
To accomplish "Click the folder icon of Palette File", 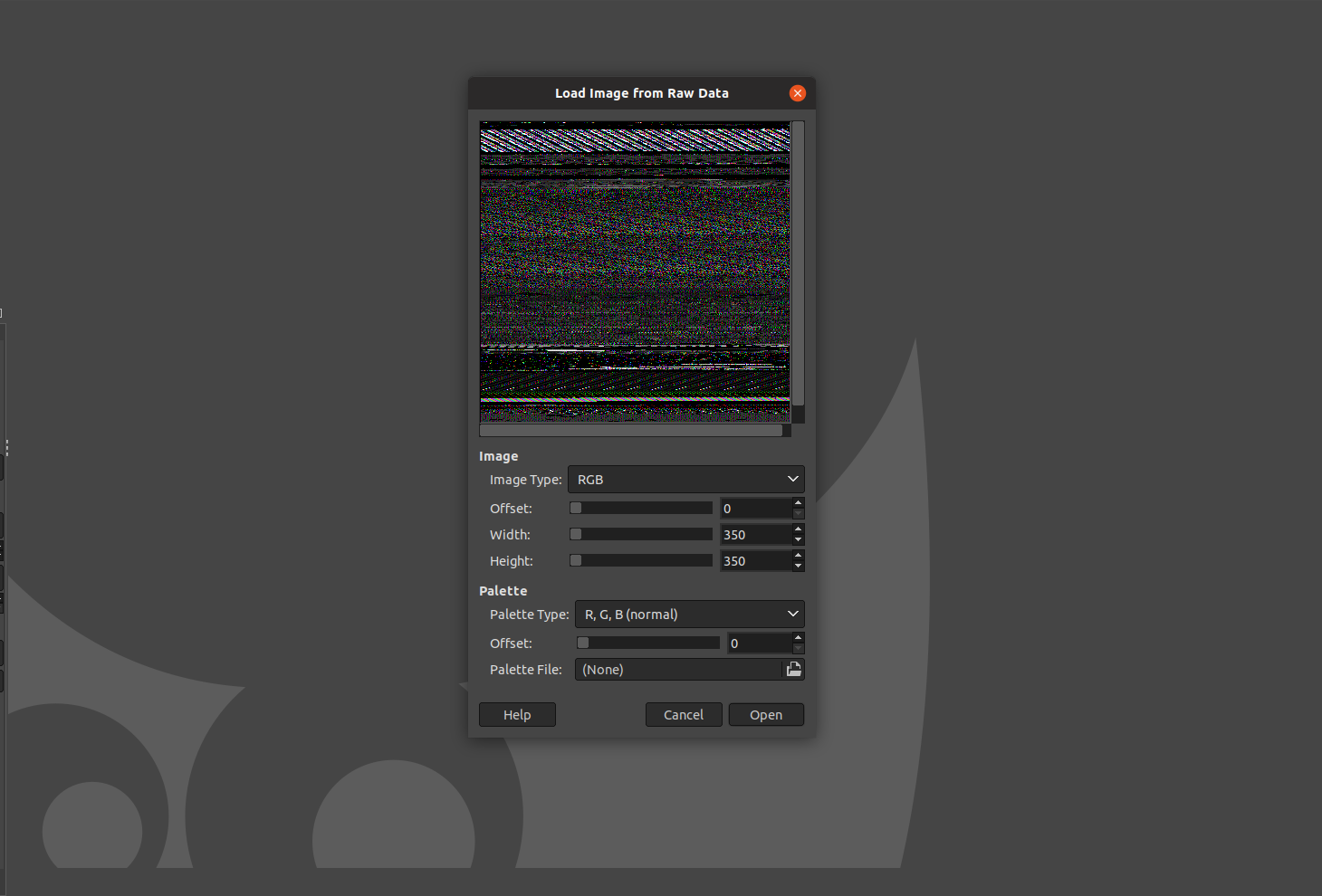I will pyautogui.click(x=793, y=670).
